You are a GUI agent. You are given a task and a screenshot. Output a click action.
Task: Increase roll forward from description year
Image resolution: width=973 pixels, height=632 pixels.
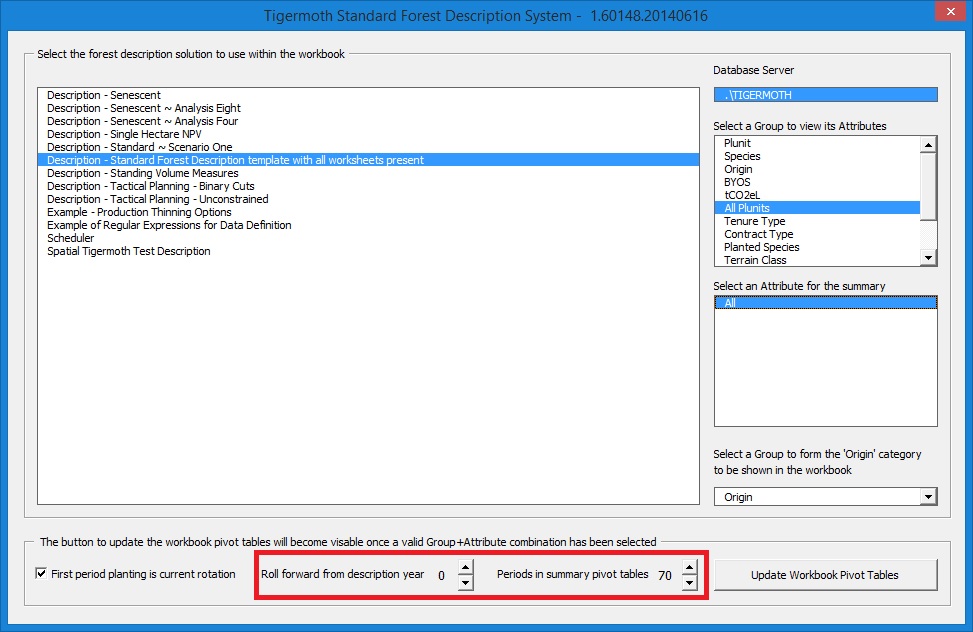point(465,567)
